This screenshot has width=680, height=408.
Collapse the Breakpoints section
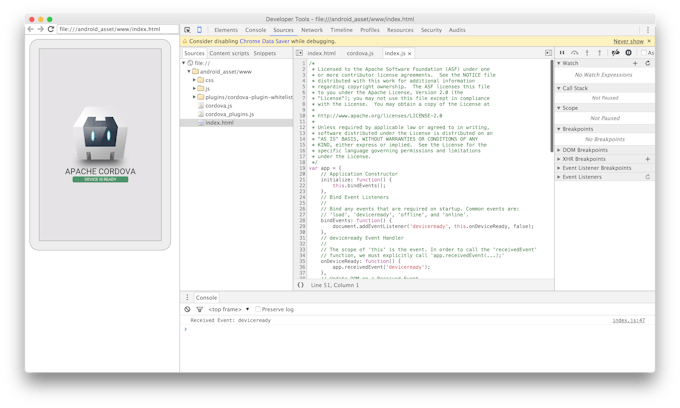point(559,129)
